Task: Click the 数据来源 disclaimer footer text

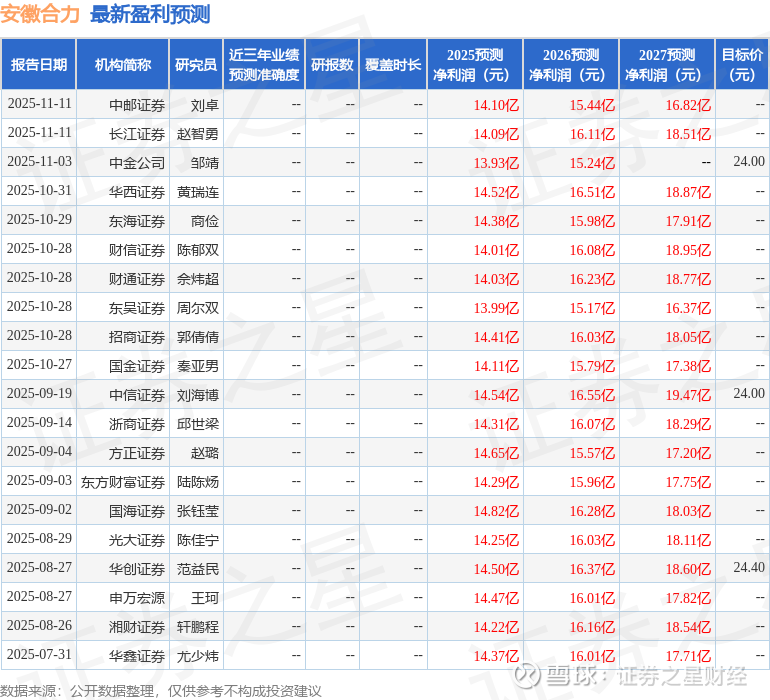Action: 161,691
